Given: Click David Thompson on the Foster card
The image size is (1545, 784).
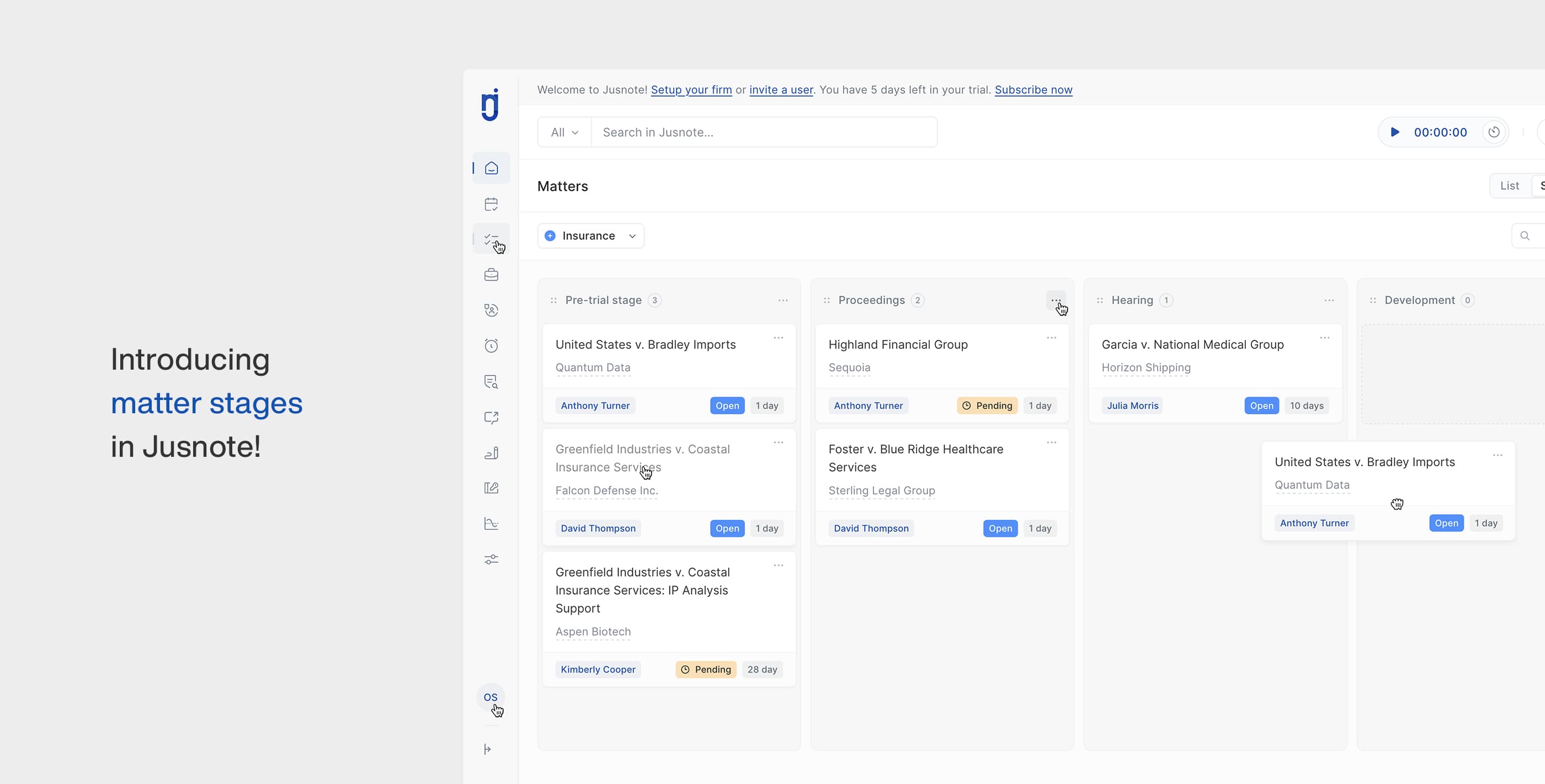Looking at the screenshot, I should pos(871,528).
